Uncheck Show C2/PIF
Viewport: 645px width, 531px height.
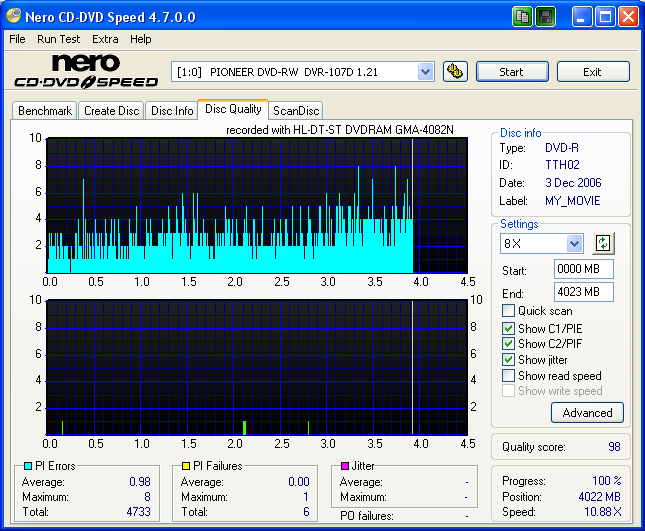pos(508,343)
